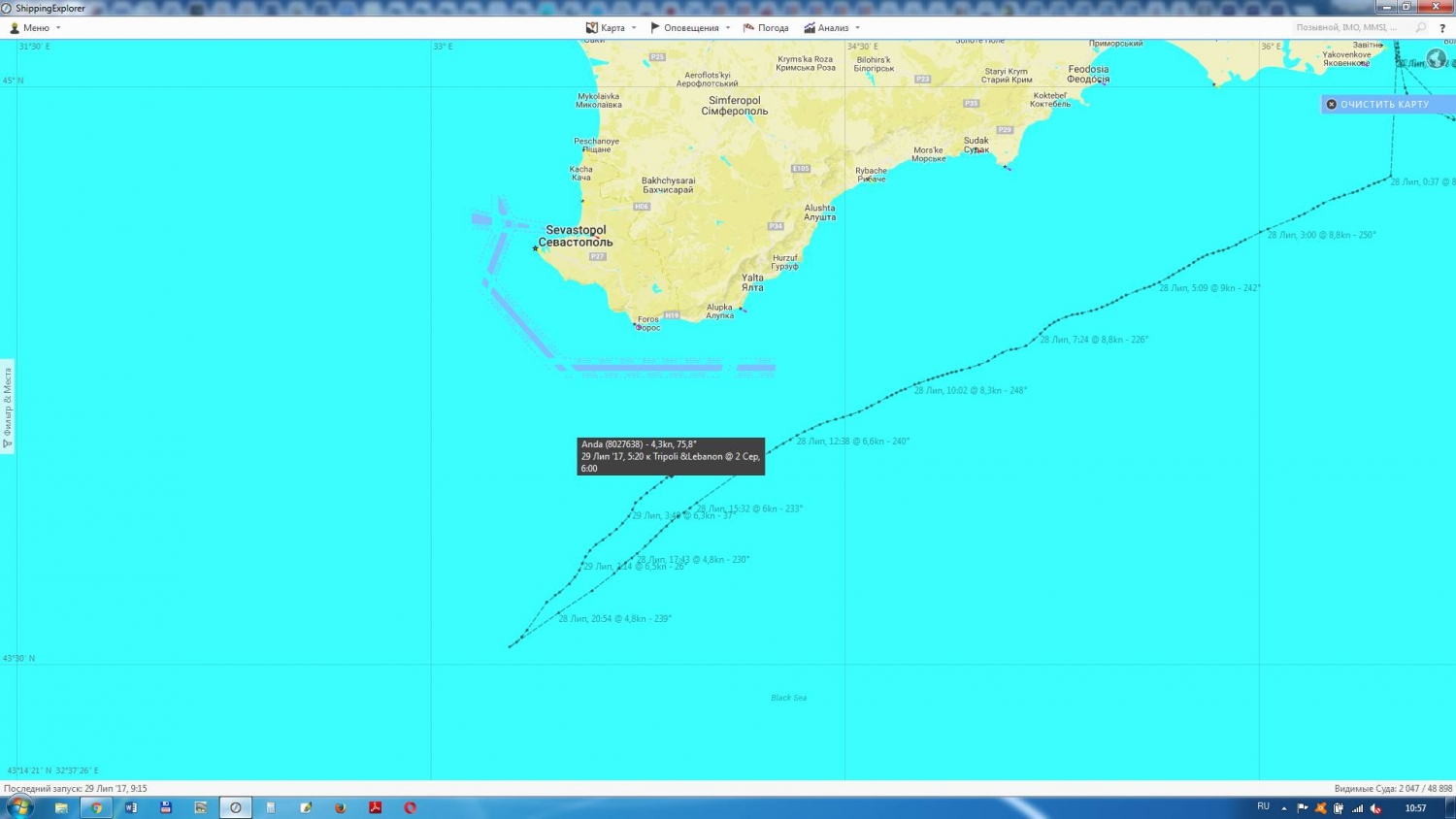Open Firefox from the taskbar

point(340,807)
